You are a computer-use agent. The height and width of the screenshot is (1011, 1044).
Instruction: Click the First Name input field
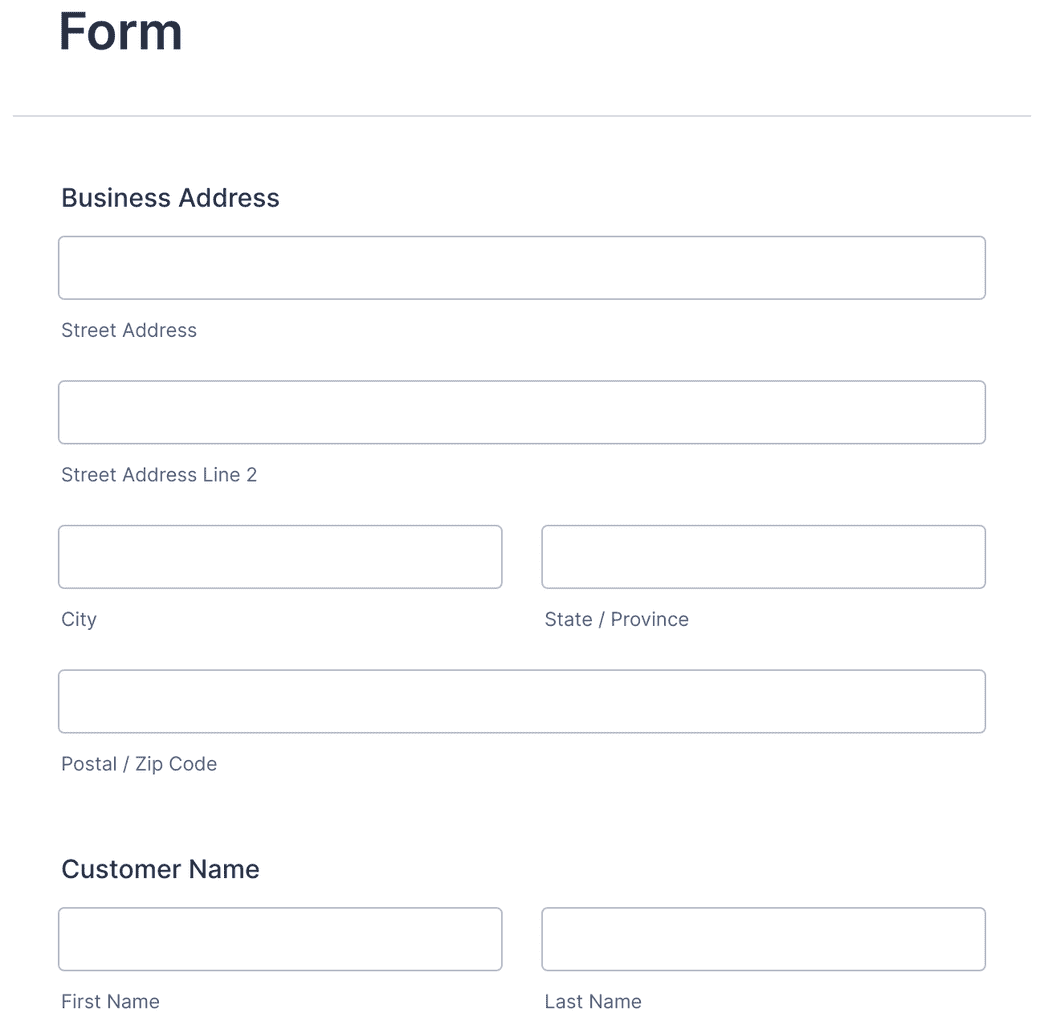280,939
